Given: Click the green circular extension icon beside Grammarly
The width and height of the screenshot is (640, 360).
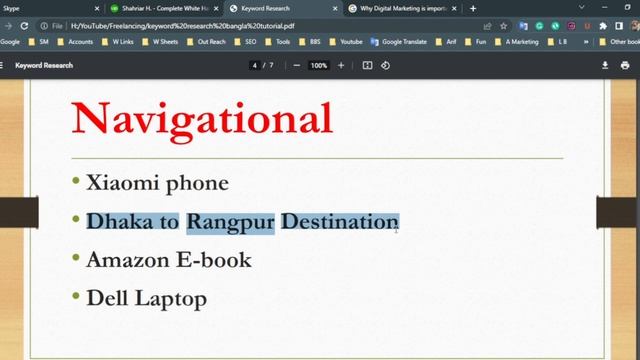Looking at the screenshot, I should point(555,26).
